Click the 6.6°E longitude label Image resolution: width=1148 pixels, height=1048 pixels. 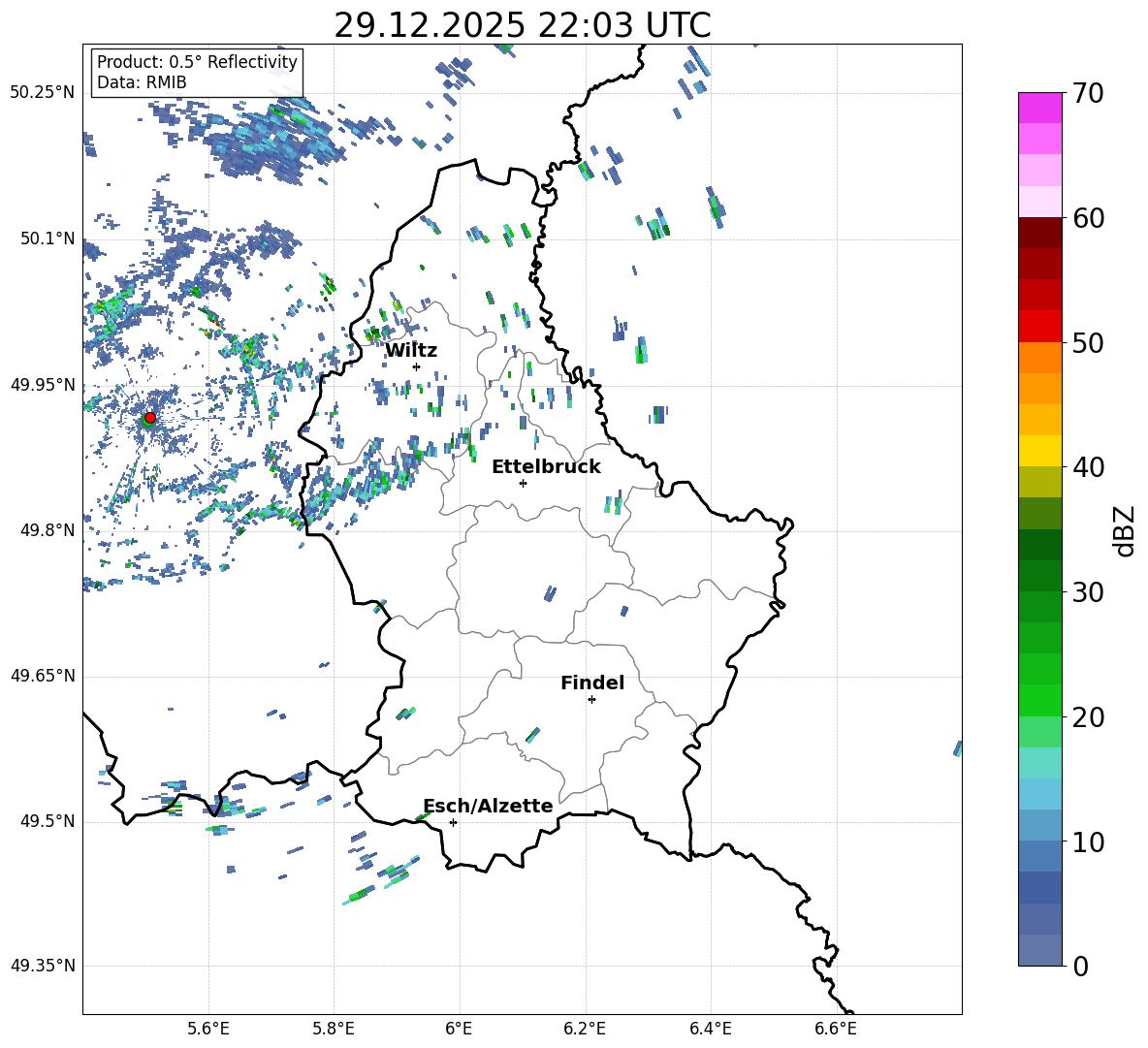[836, 1029]
